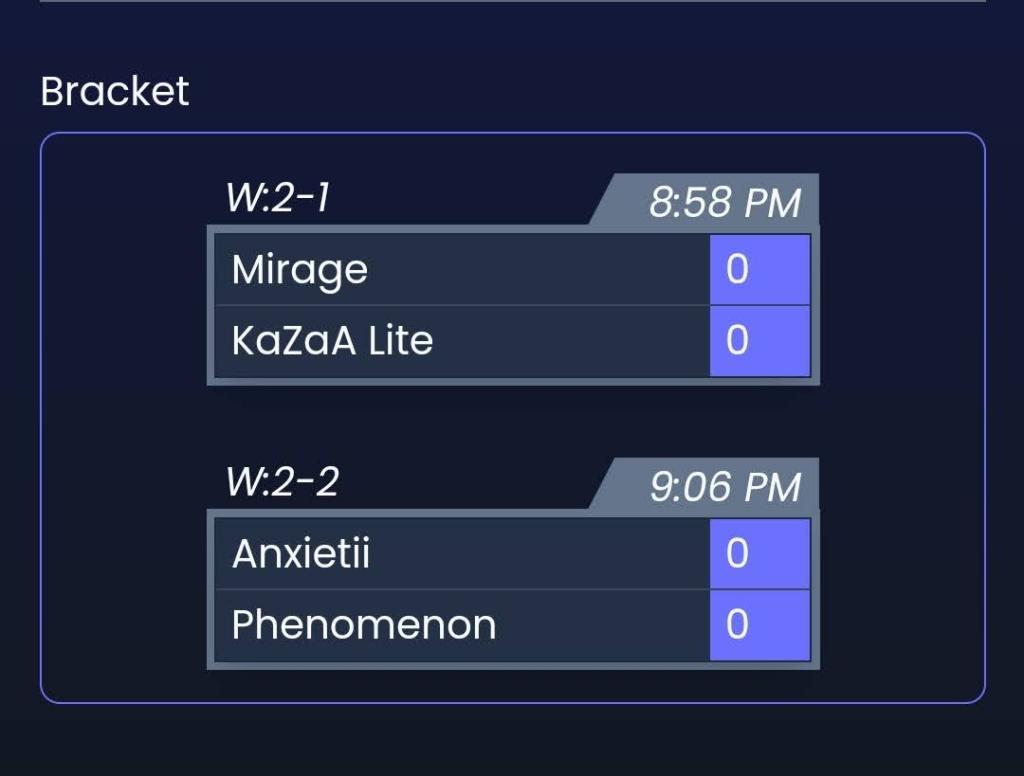The width and height of the screenshot is (1024, 776).
Task: Click blank space right of Bracket heading
Action: 600,92
